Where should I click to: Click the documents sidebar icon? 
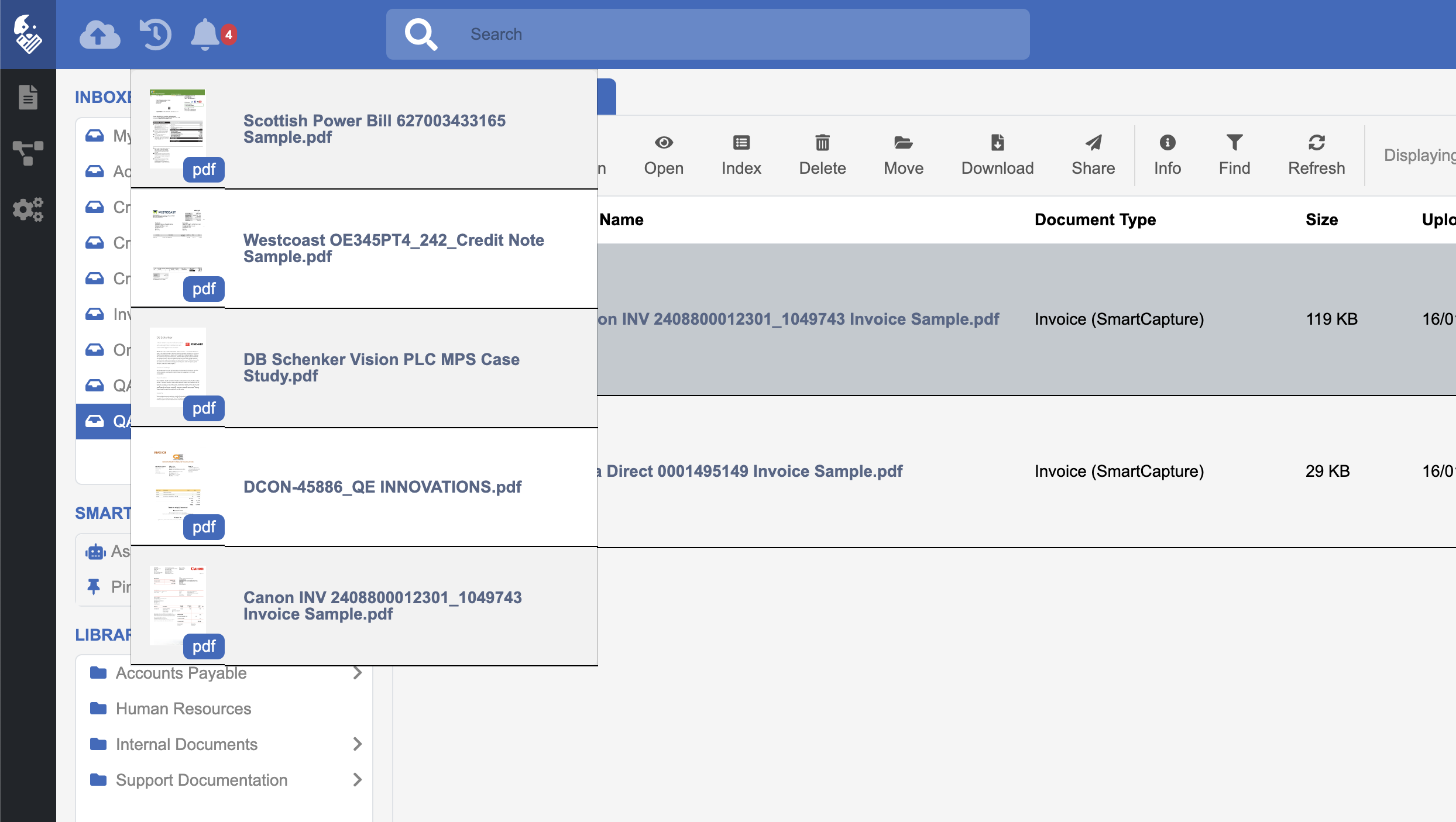click(28, 97)
